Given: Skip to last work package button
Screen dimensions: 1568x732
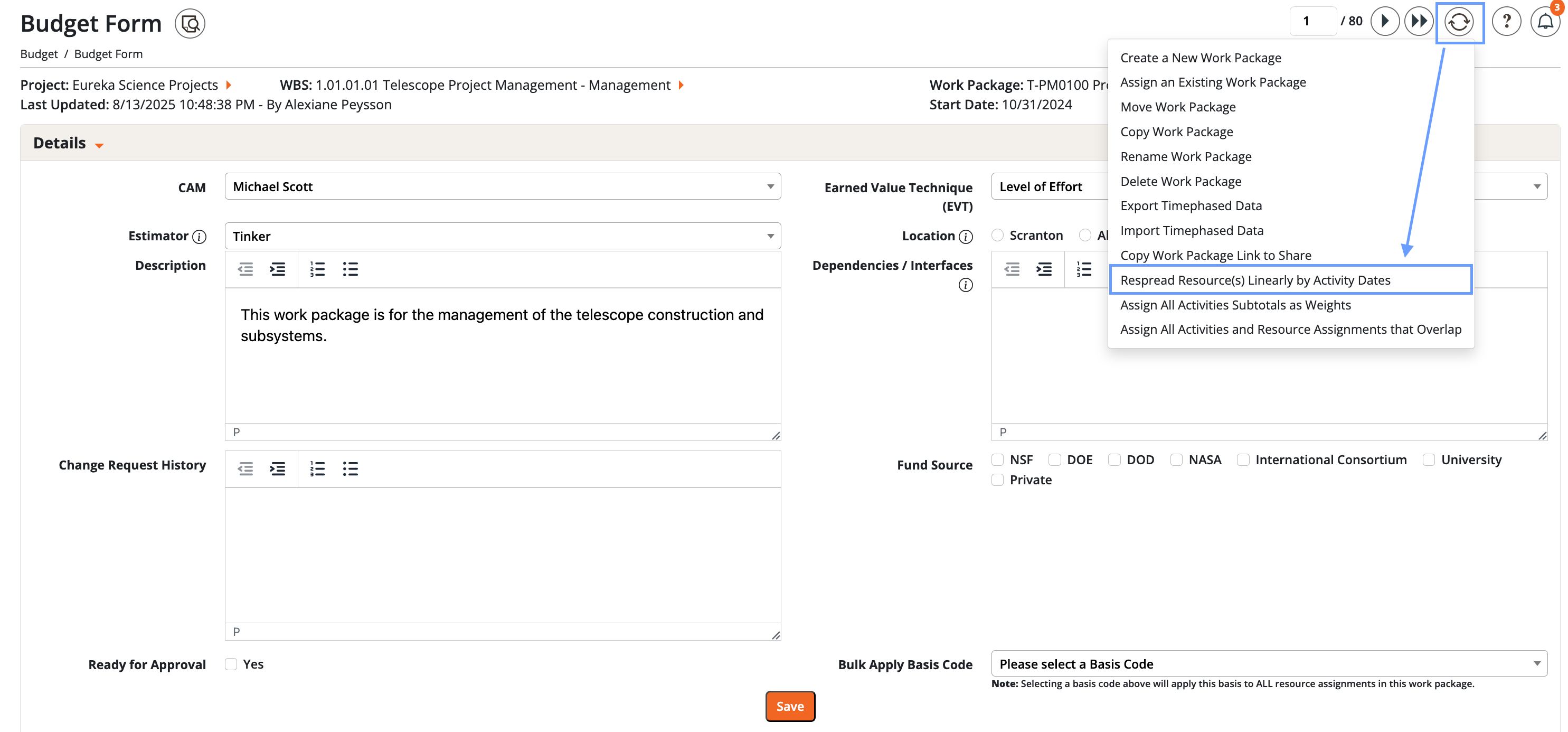Looking at the screenshot, I should (1419, 21).
